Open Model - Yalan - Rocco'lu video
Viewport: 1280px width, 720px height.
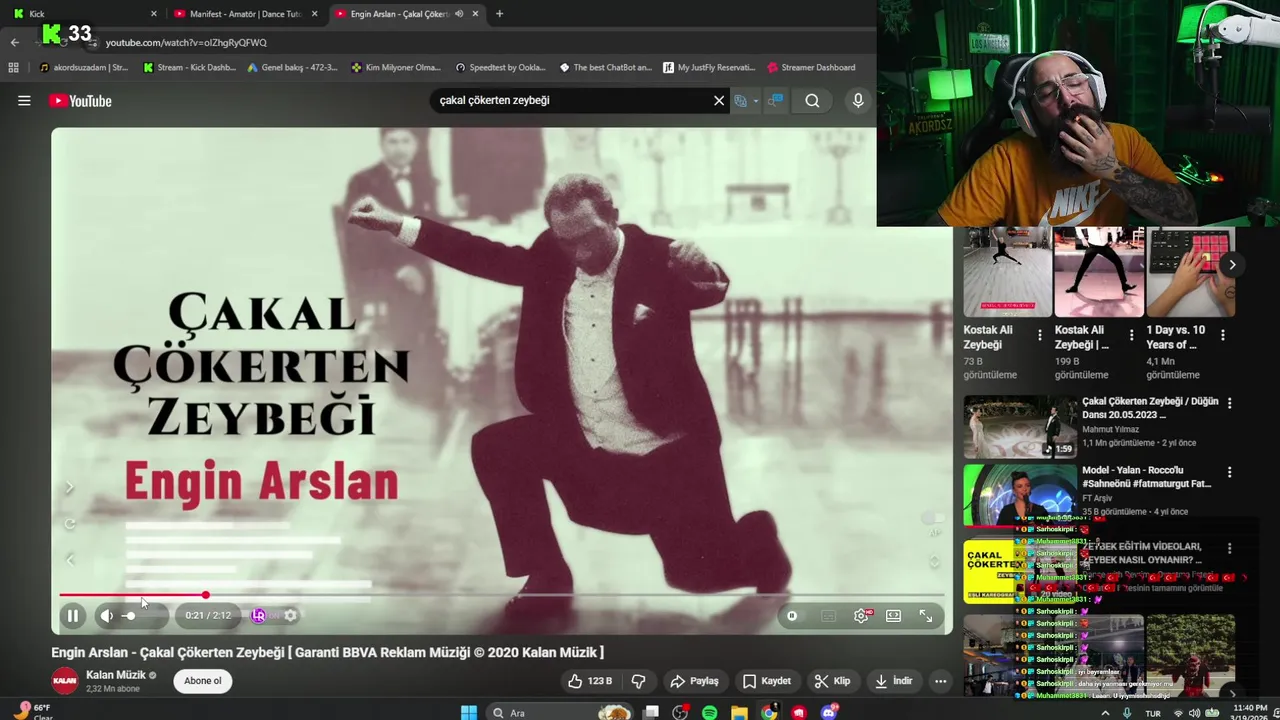point(1020,495)
